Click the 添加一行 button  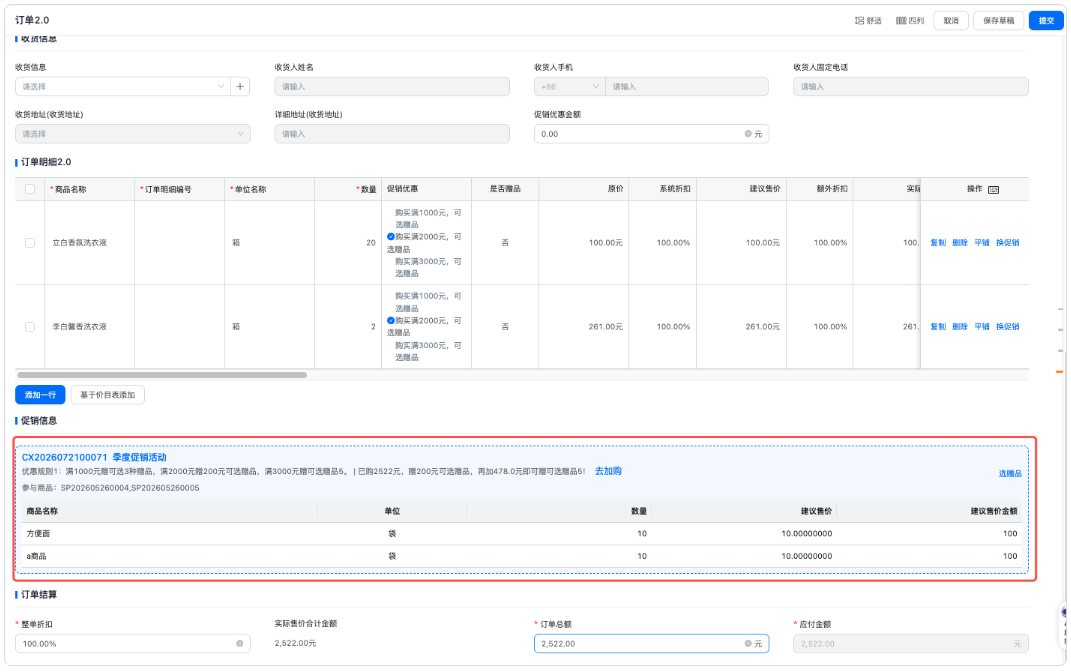click(x=40, y=395)
